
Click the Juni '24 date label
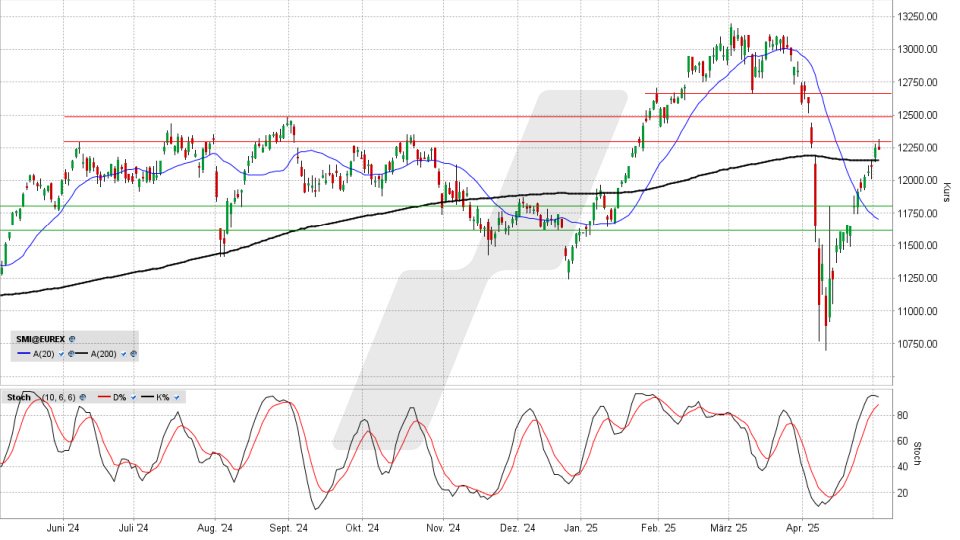pos(62,528)
